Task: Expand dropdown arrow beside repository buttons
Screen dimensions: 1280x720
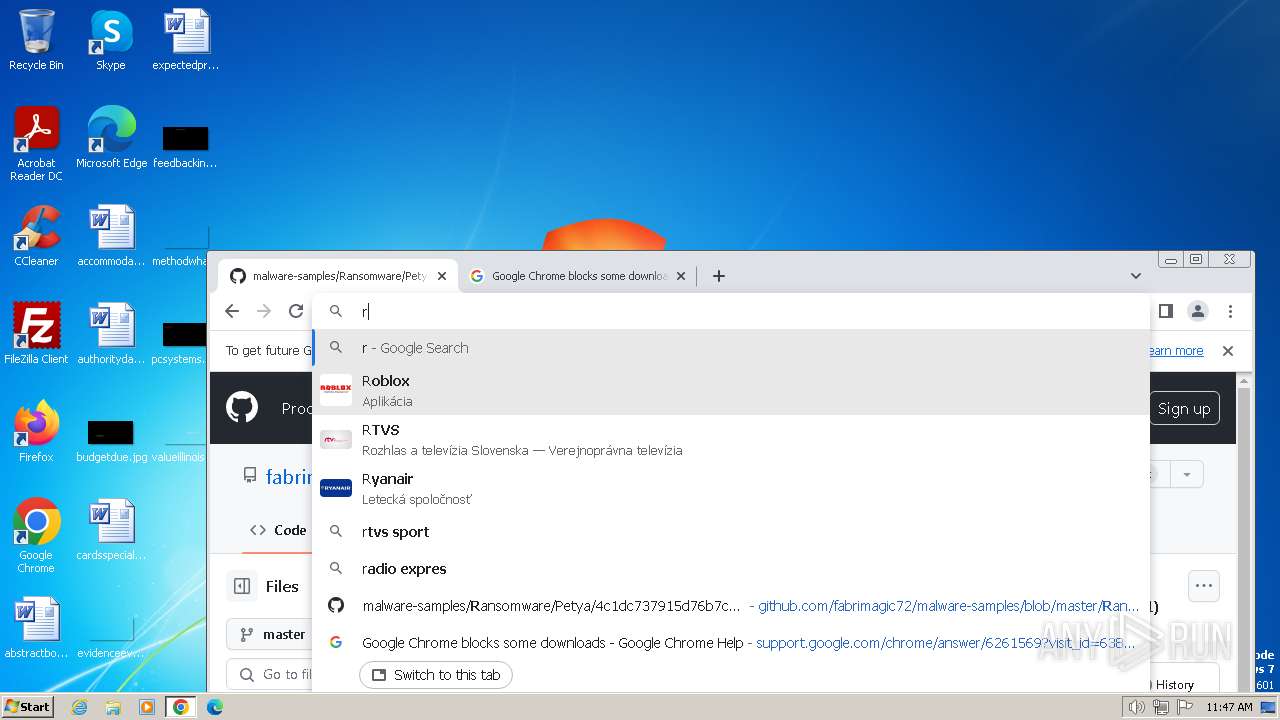Action: (1187, 475)
